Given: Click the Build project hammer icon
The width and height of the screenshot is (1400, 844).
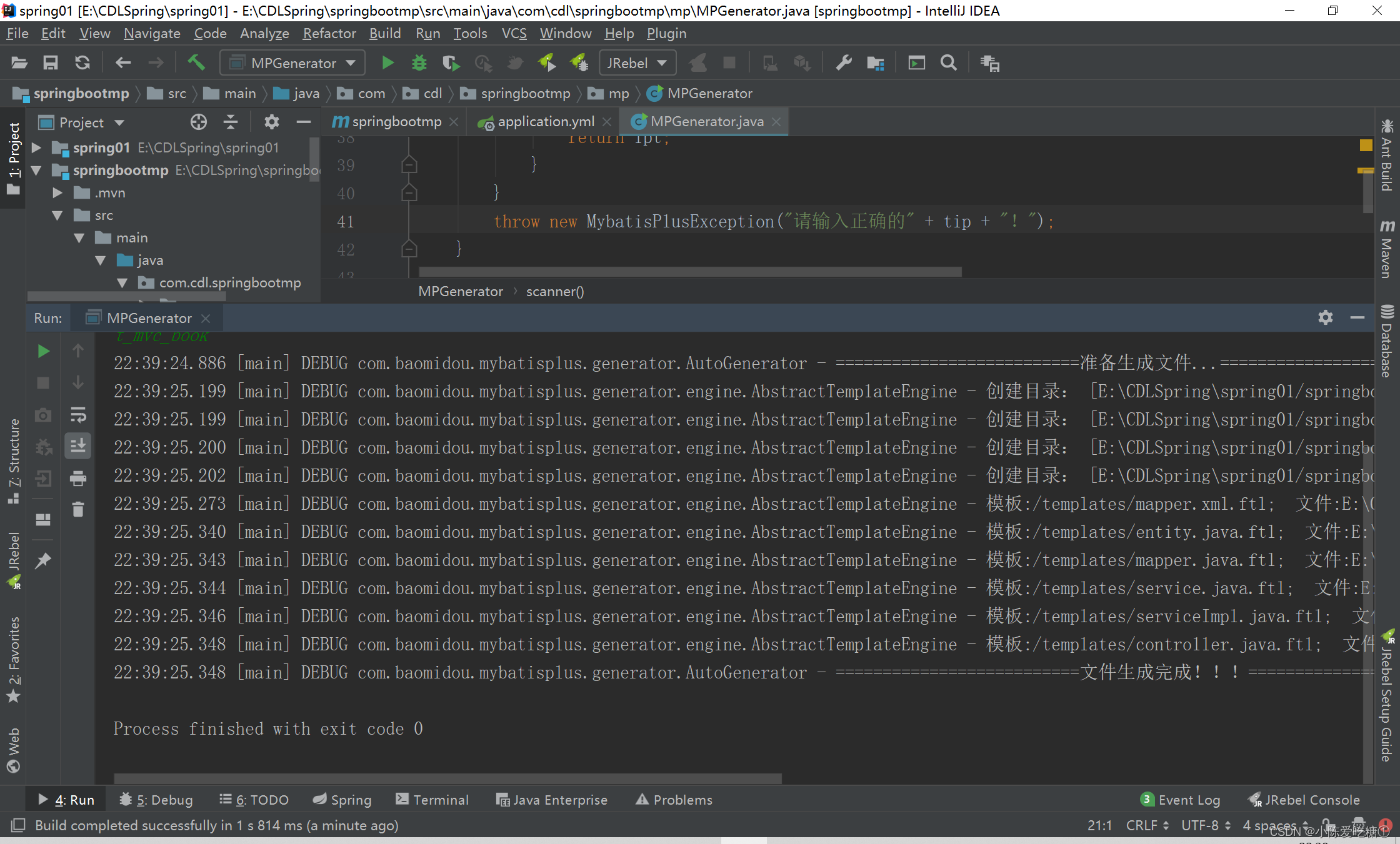Looking at the screenshot, I should tap(196, 62).
